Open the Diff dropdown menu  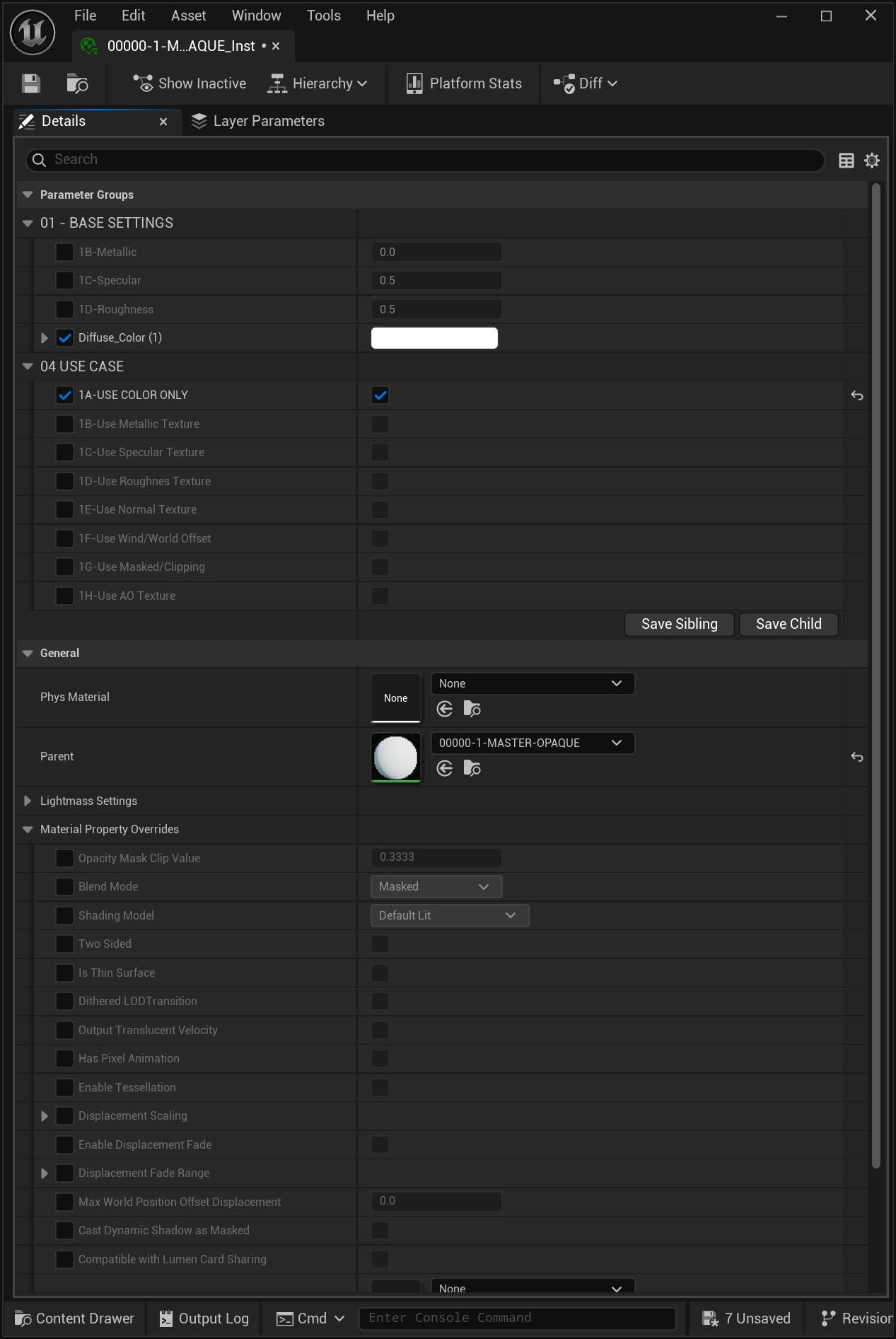click(x=585, y=83)
